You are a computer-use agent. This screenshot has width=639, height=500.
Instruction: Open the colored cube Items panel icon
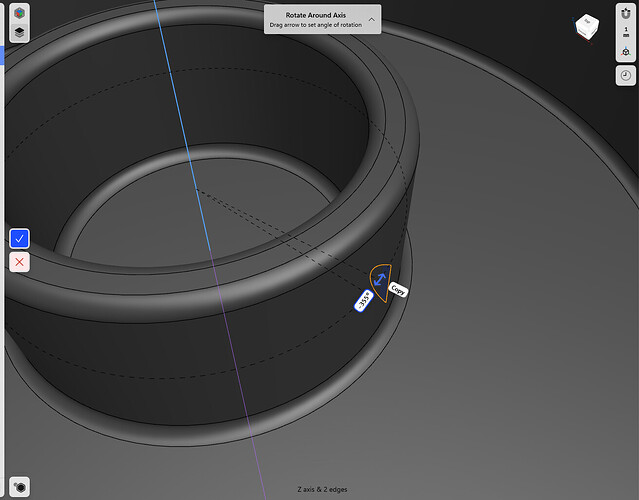click(x=19, y=13)
